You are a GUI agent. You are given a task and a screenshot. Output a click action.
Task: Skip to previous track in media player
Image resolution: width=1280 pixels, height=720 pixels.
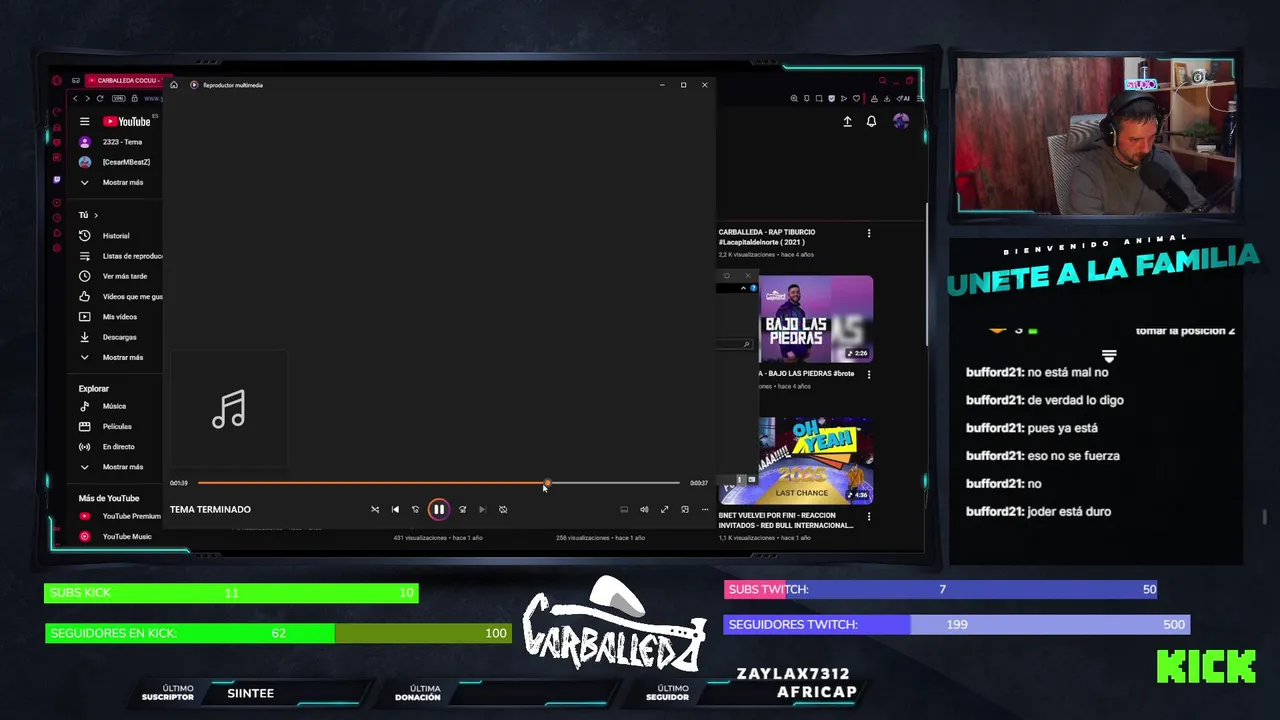click(395, 509)
